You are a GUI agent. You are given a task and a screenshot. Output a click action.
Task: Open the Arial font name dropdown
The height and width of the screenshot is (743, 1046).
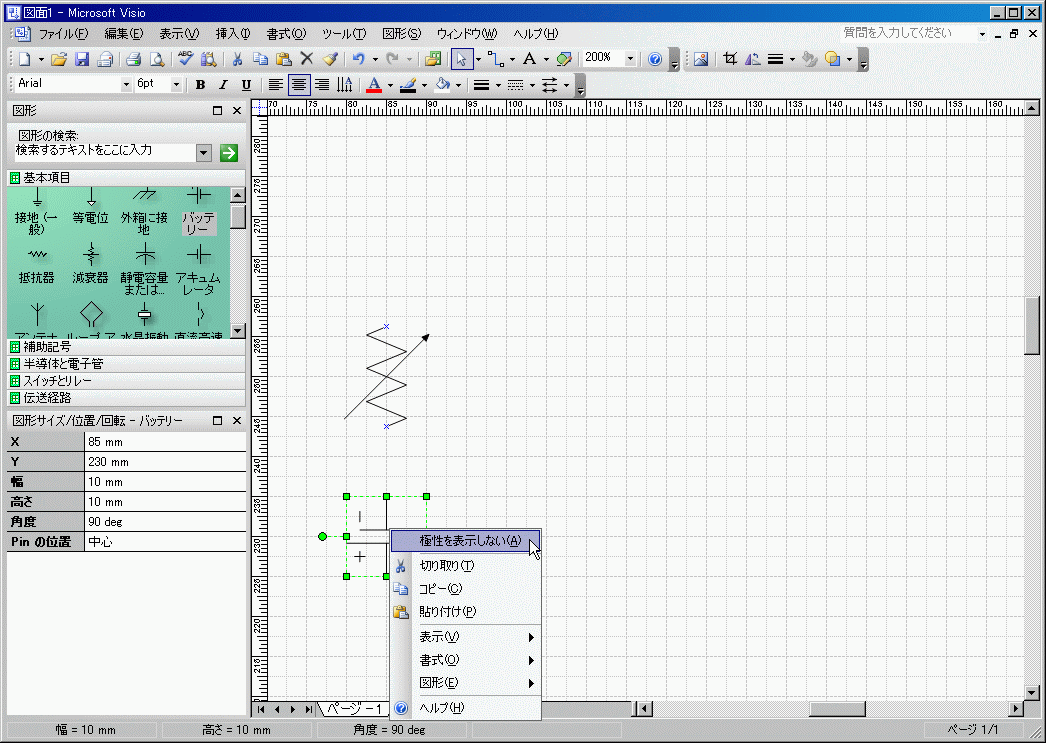click(126, 85)
